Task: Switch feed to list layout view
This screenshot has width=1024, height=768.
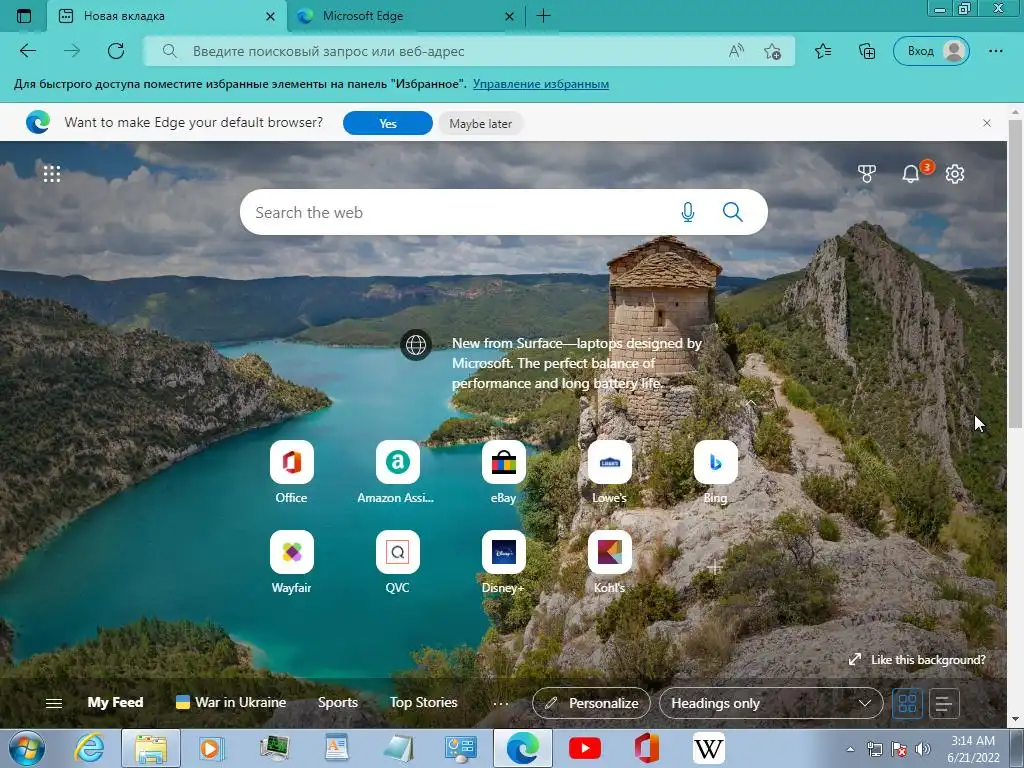Action: [944, 703]
